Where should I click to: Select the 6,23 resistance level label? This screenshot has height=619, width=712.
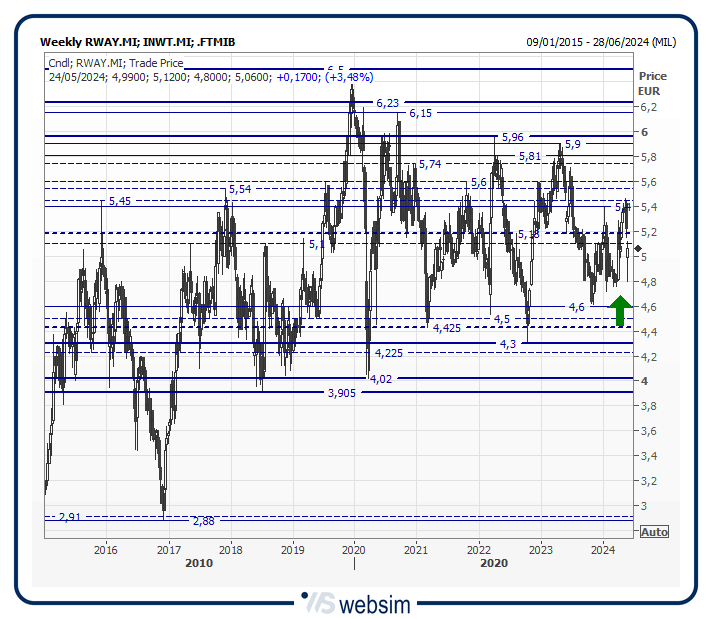[x=387, y=103]
